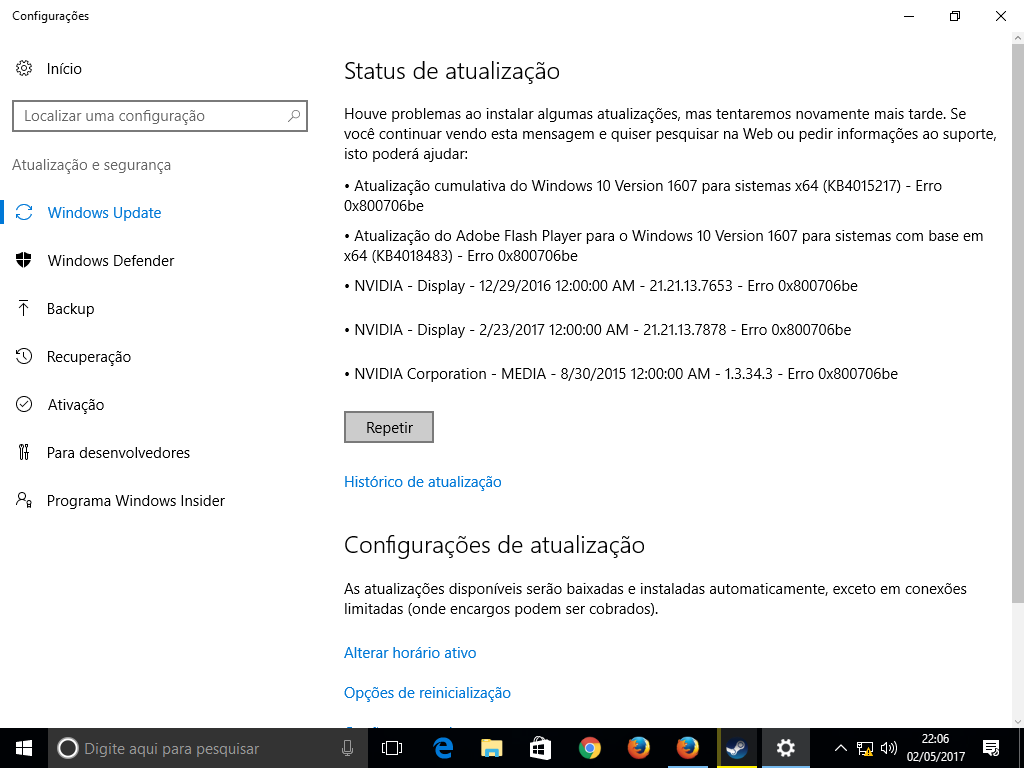
Task: Click the NVIDIA Display 21.21.13.7653 entry
Action: (601, 286)
